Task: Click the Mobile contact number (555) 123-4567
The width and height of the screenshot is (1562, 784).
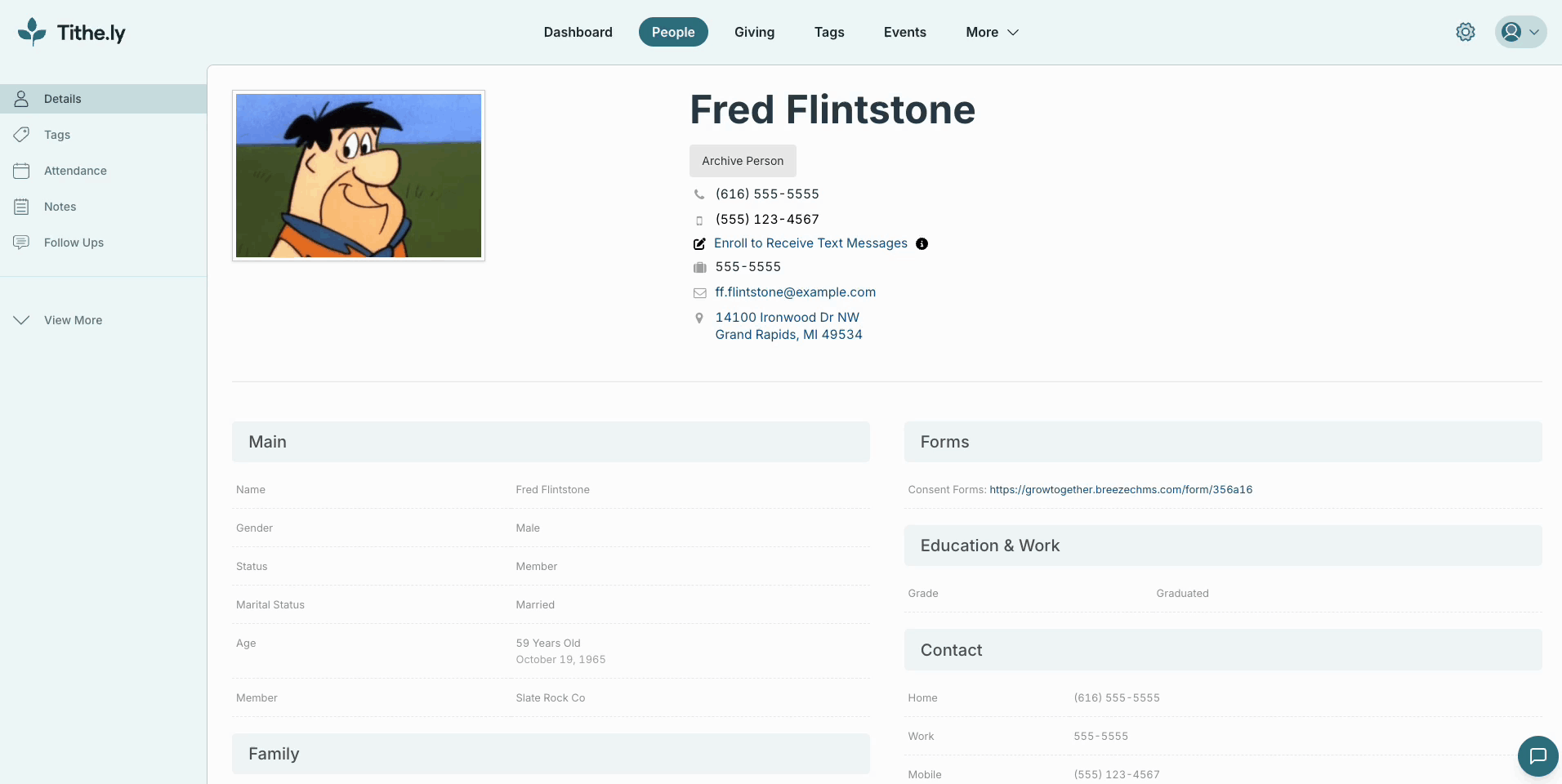Action: (x=1117, y=775)
